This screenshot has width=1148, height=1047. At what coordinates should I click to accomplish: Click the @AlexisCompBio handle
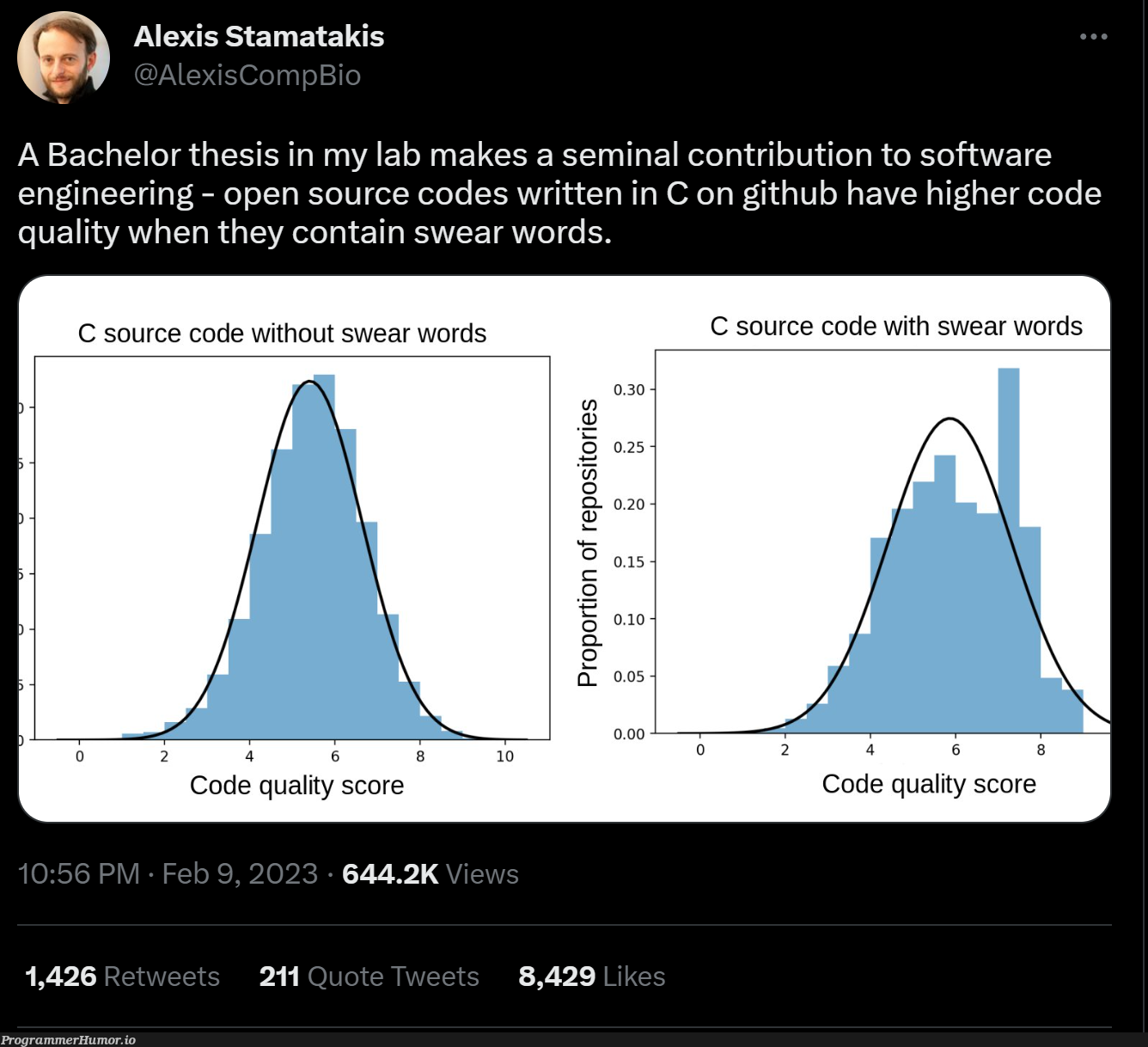click(247, 76)
